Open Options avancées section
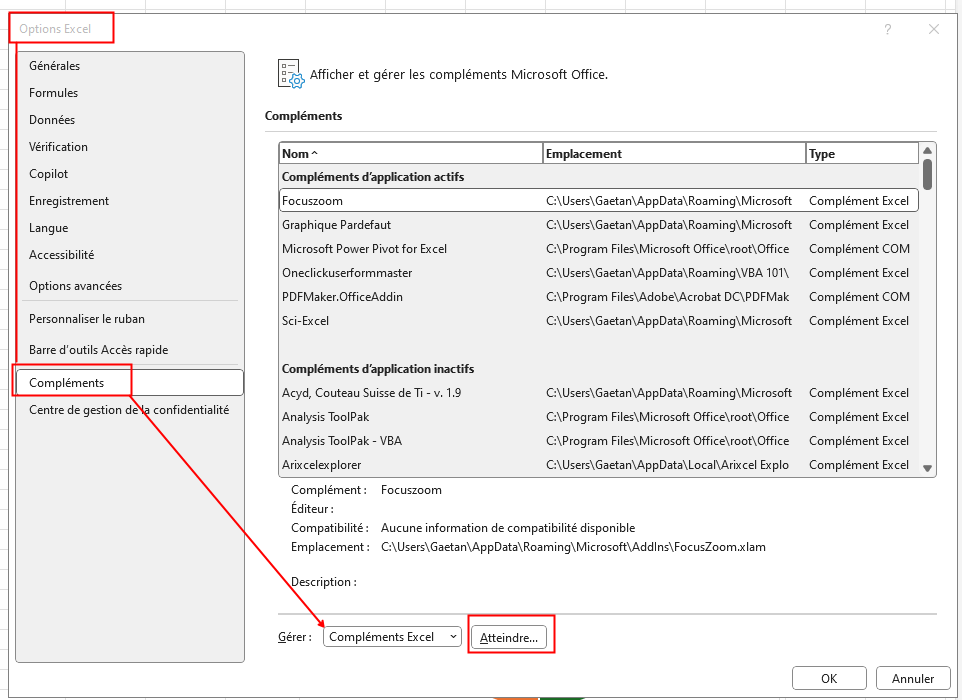The height and width of the screenshot is (700, 962). point(76,286)
